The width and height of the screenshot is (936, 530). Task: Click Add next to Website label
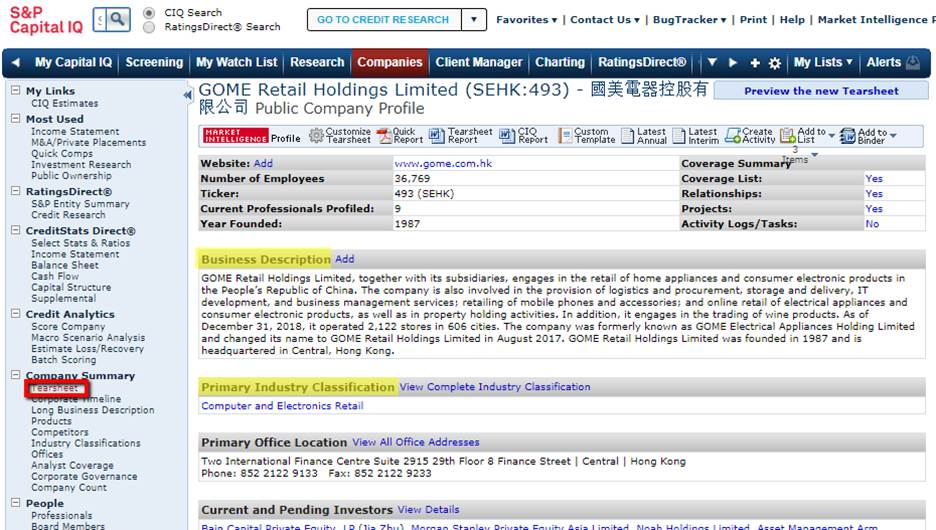[x=263, y=164]
